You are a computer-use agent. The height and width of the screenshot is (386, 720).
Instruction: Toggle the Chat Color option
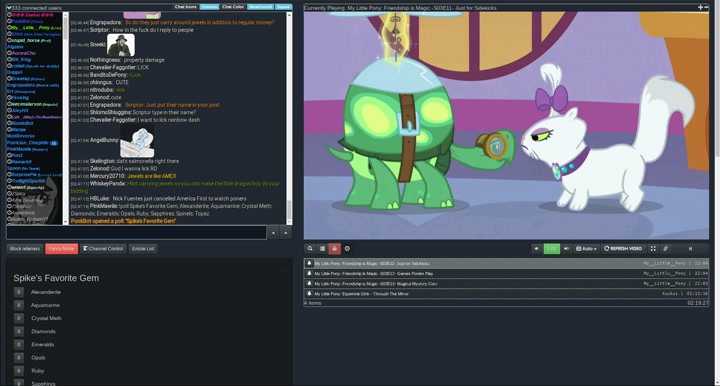tap(233, 7)
